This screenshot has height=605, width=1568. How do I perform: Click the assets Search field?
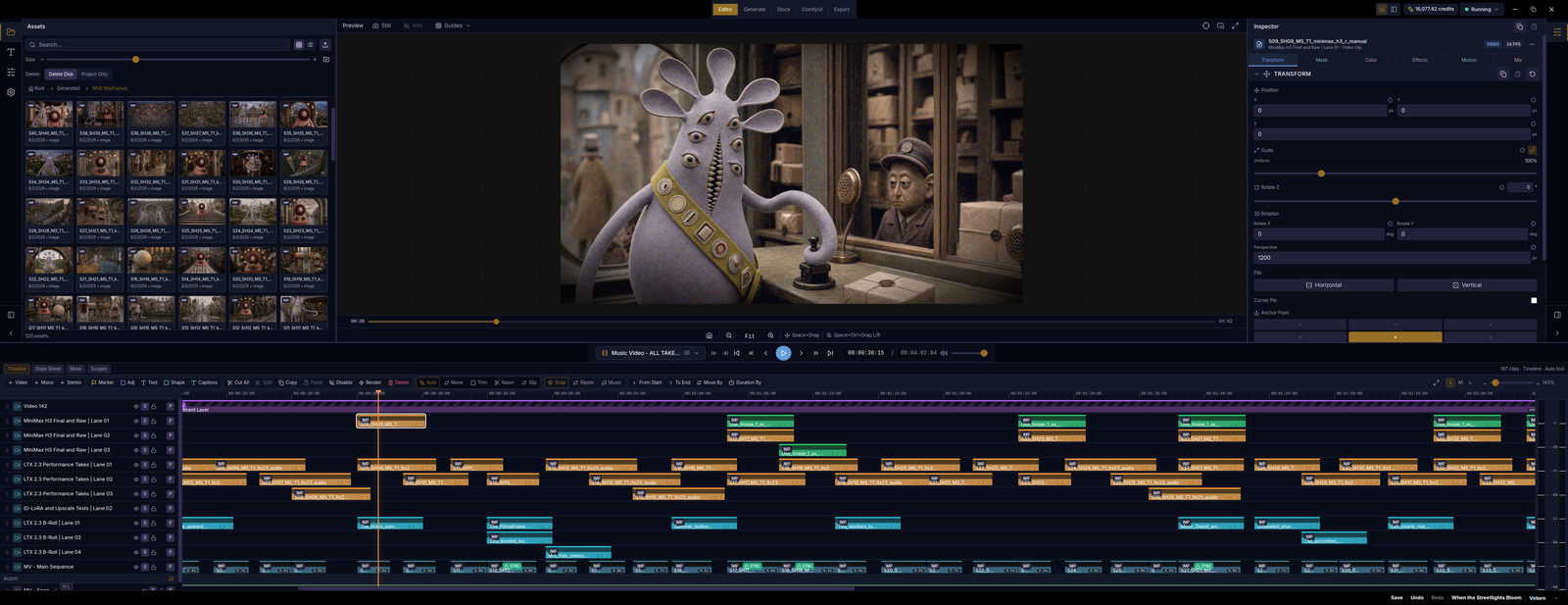click(158, 45)
